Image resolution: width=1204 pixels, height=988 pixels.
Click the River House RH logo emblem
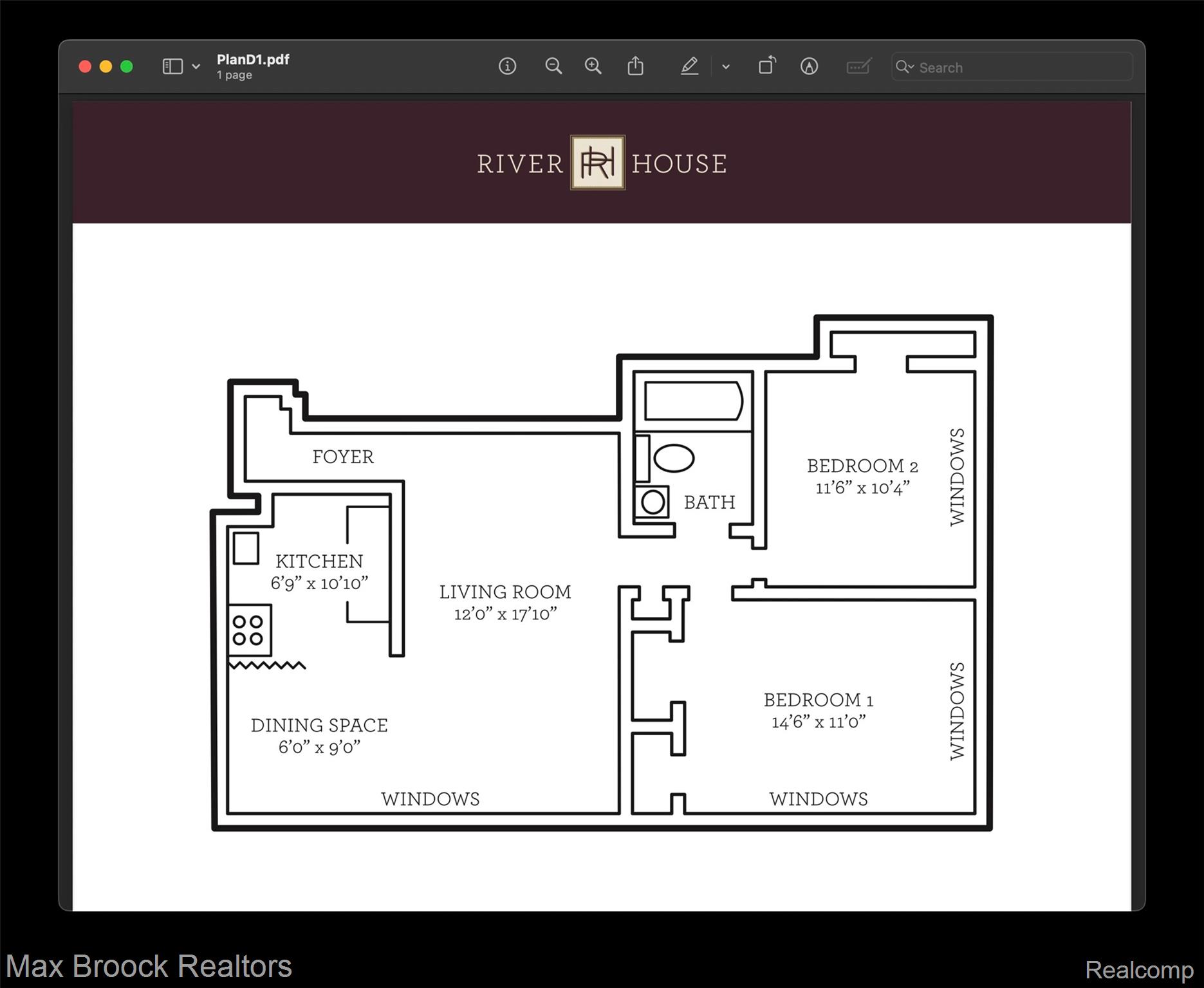click(598, 163)
